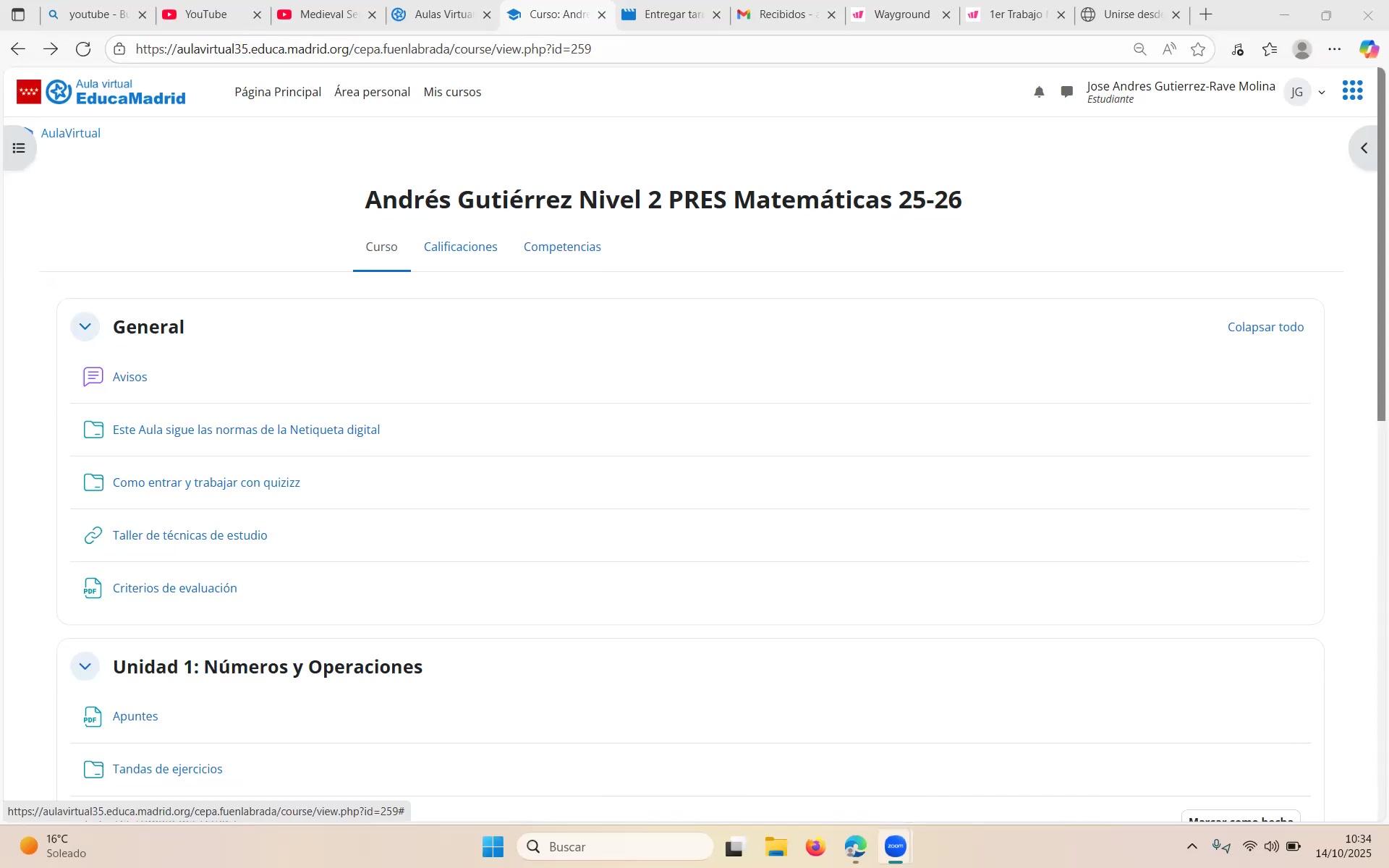Click the Colapsar todo link
The width and height of the screenshot is (1389, 868).
tap(1265, 327)
